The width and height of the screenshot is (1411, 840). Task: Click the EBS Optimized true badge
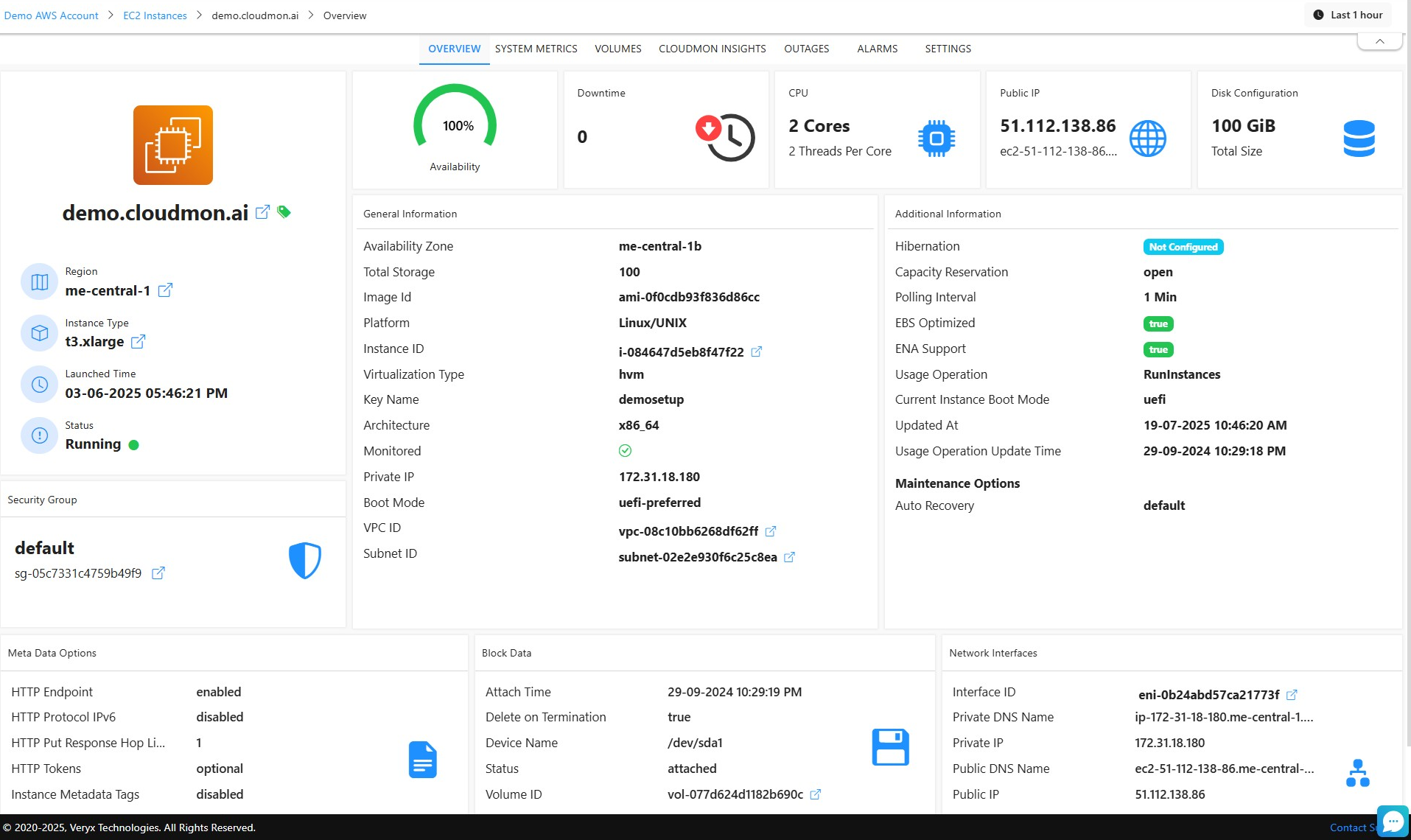point(1158,323)
